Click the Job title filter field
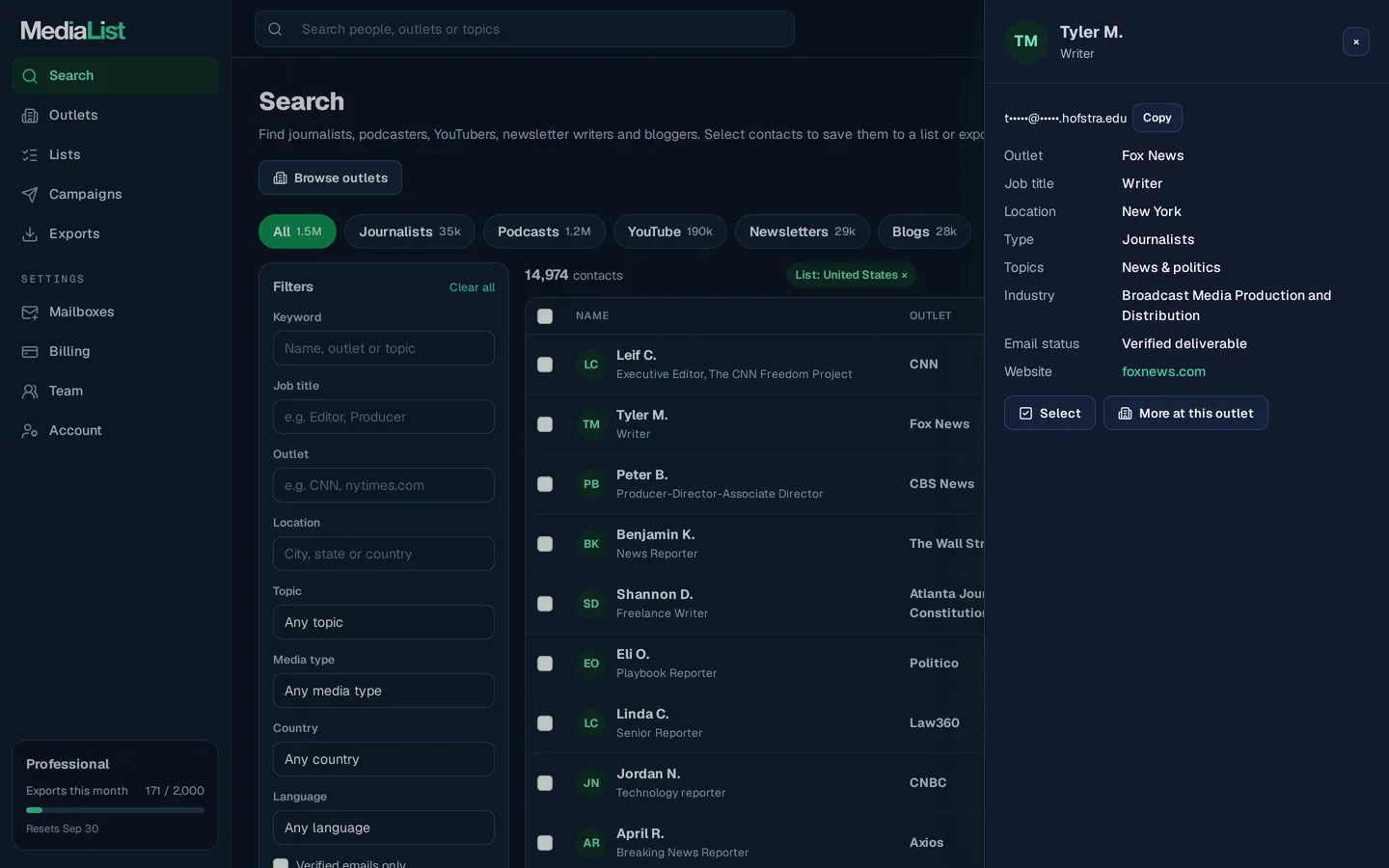Viewport: 1389px width, 868px height. [x=384, y=417]
